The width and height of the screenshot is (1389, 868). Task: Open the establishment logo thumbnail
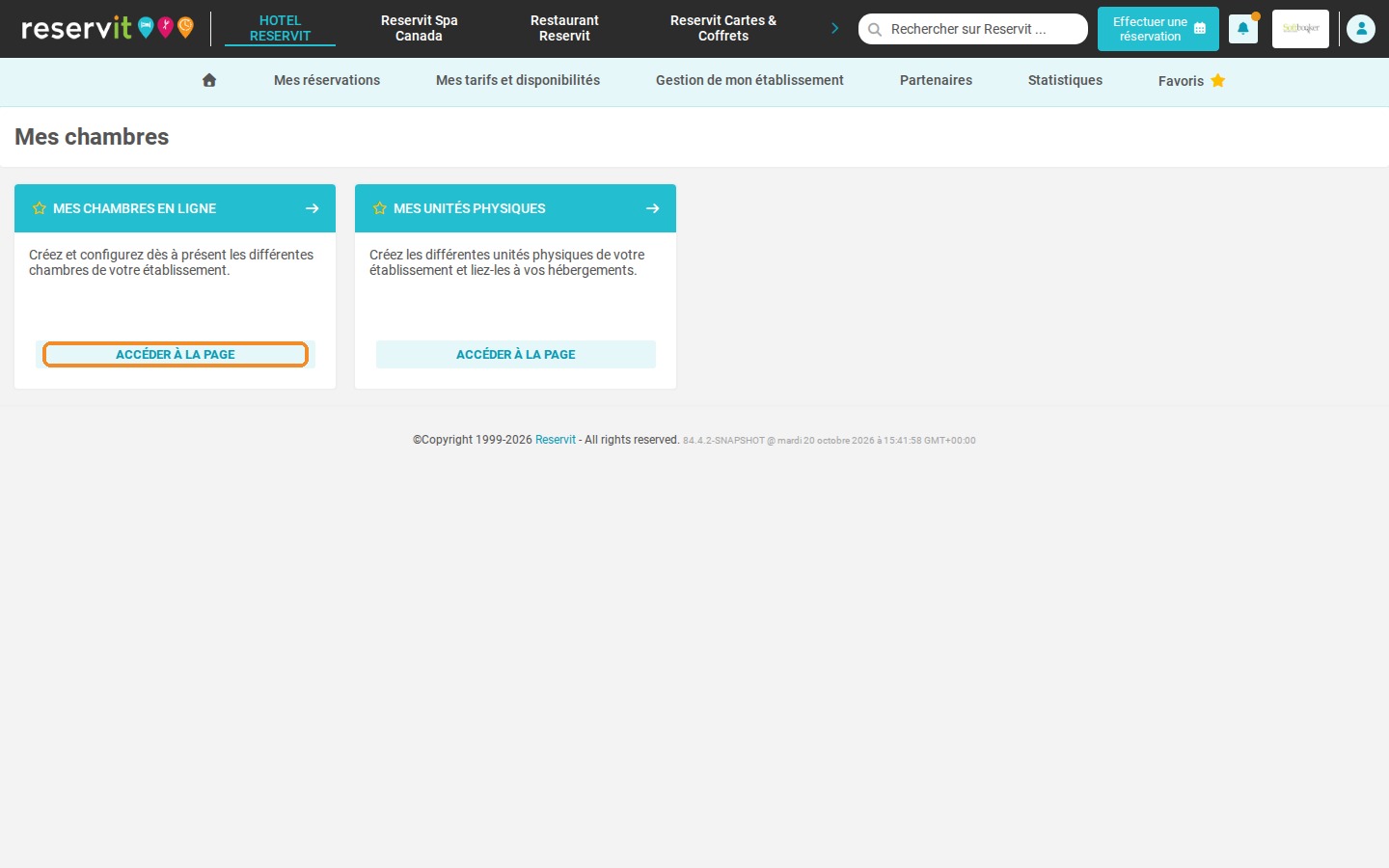(x=1300, y=29)
